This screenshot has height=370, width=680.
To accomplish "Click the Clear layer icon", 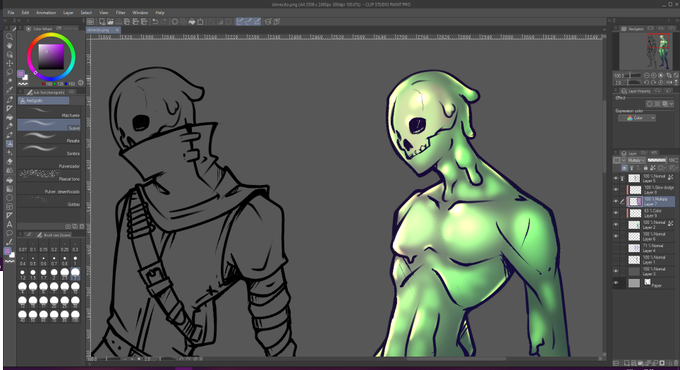I will [175, 22].
